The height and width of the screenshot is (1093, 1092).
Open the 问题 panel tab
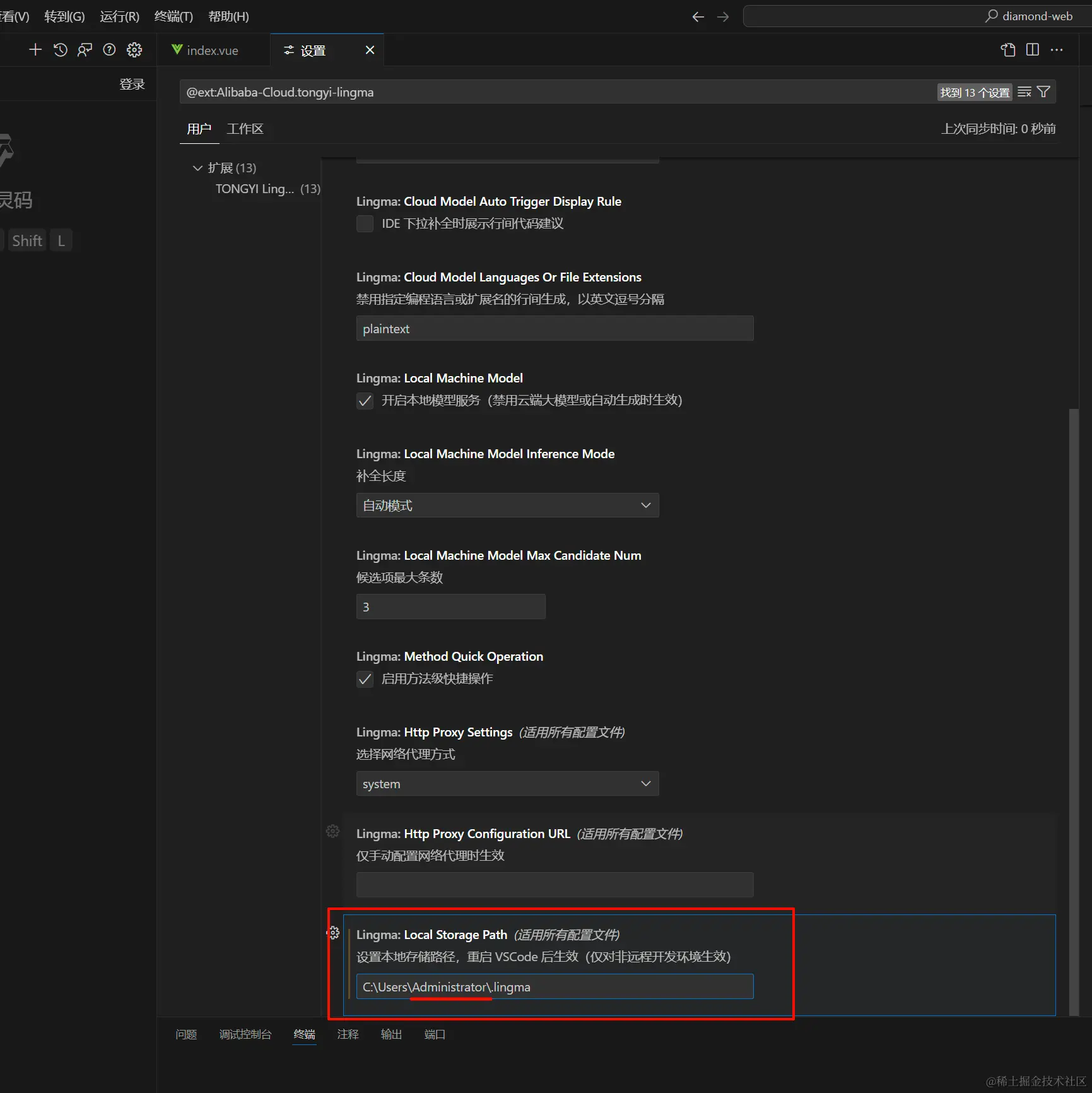coord(186,1034)
